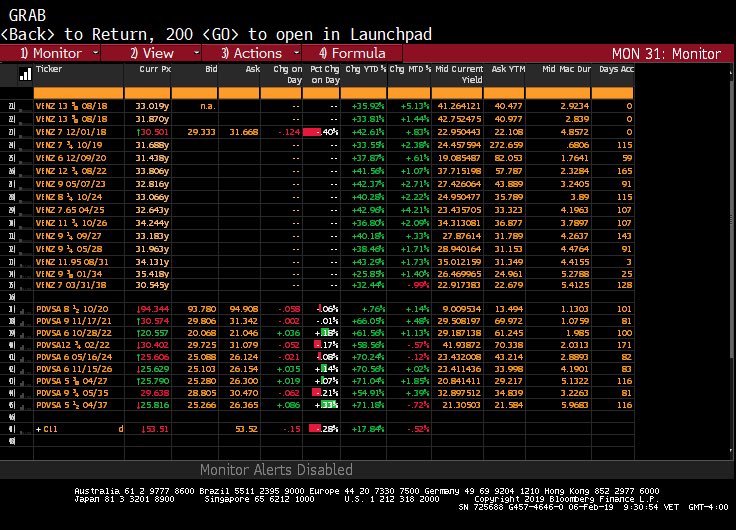Select the VENZ 7 12/01/18 row ticker
Screen dimensions: 736x530
tap(71, 132)
